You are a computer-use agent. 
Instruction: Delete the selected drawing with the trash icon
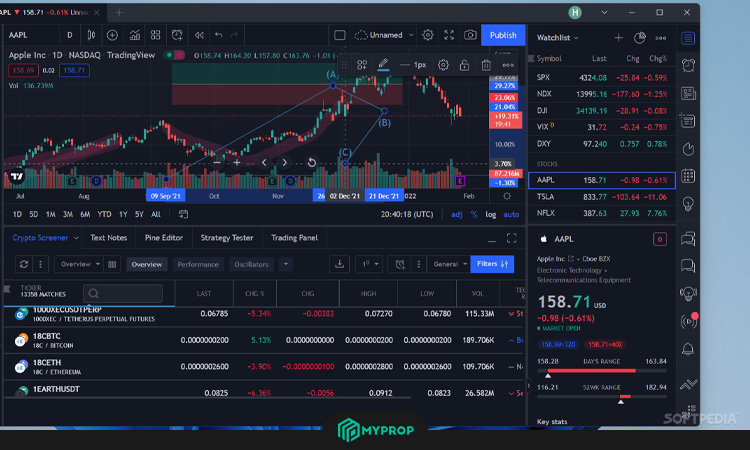(486, 65)
